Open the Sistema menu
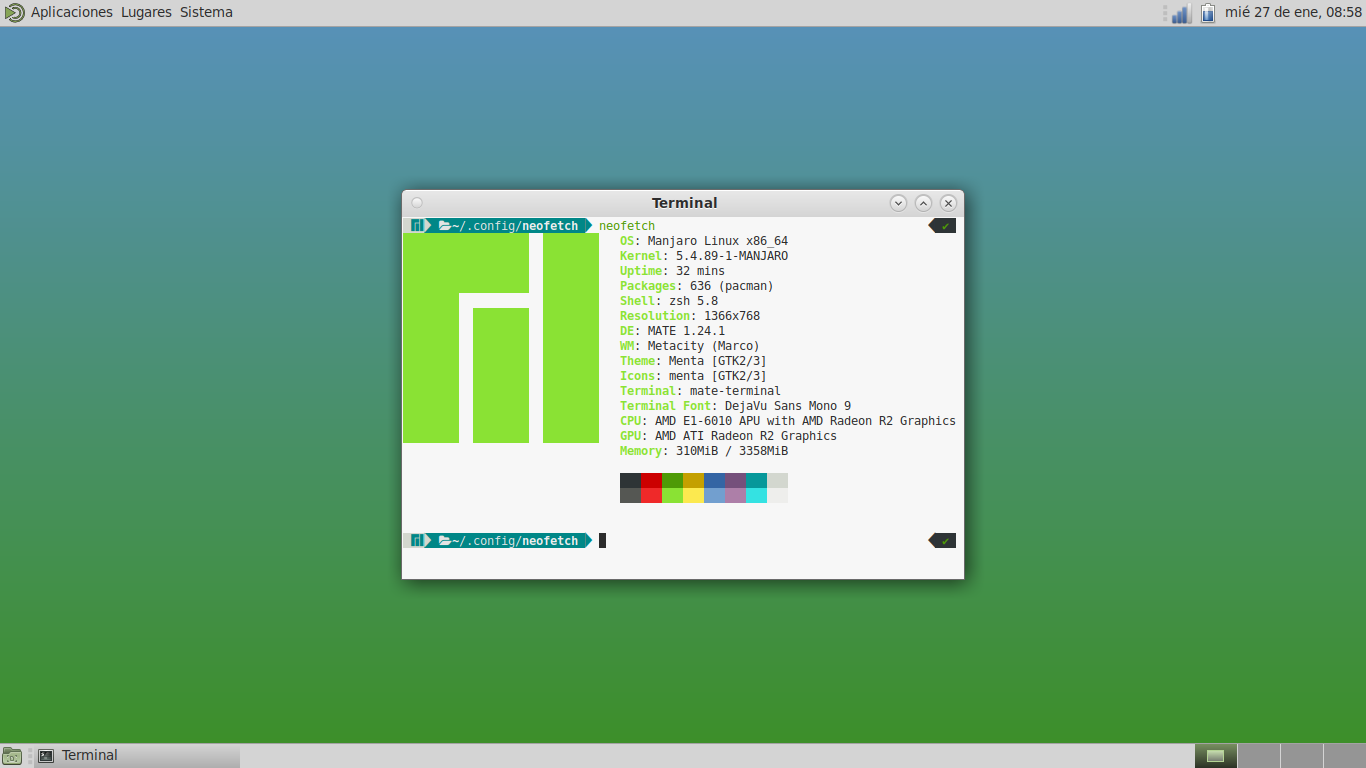Image resolution: width=1366 pixels, height=768 pixels. pos(206,13)
